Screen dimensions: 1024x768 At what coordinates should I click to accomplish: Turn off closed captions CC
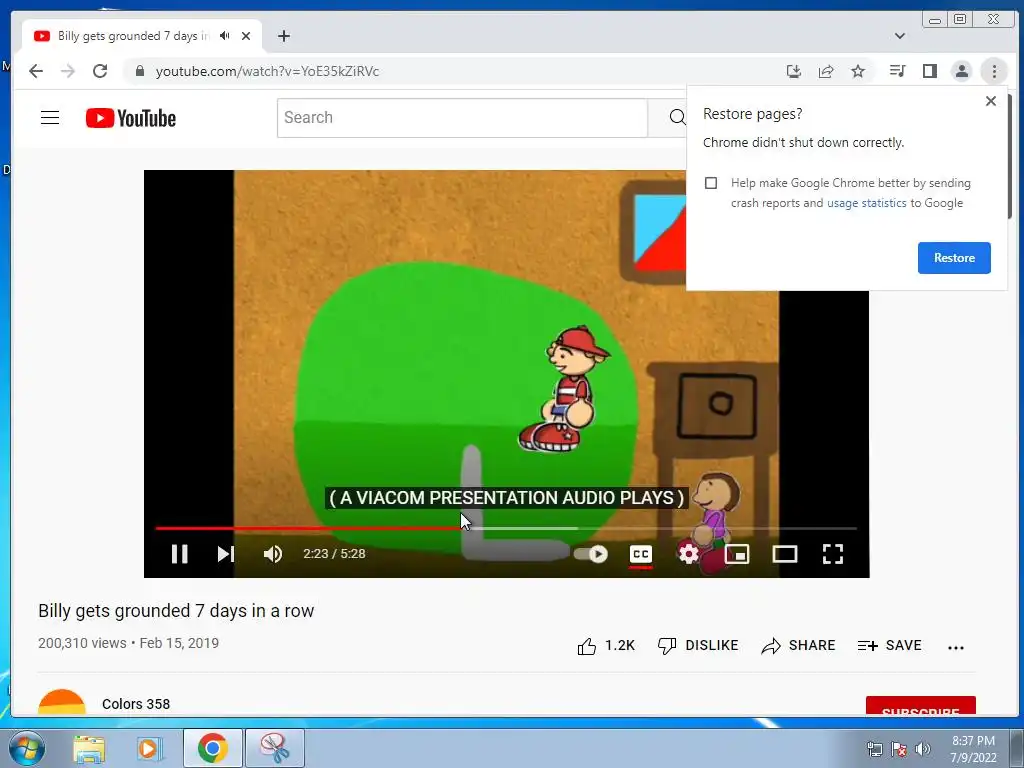[641, 554]
